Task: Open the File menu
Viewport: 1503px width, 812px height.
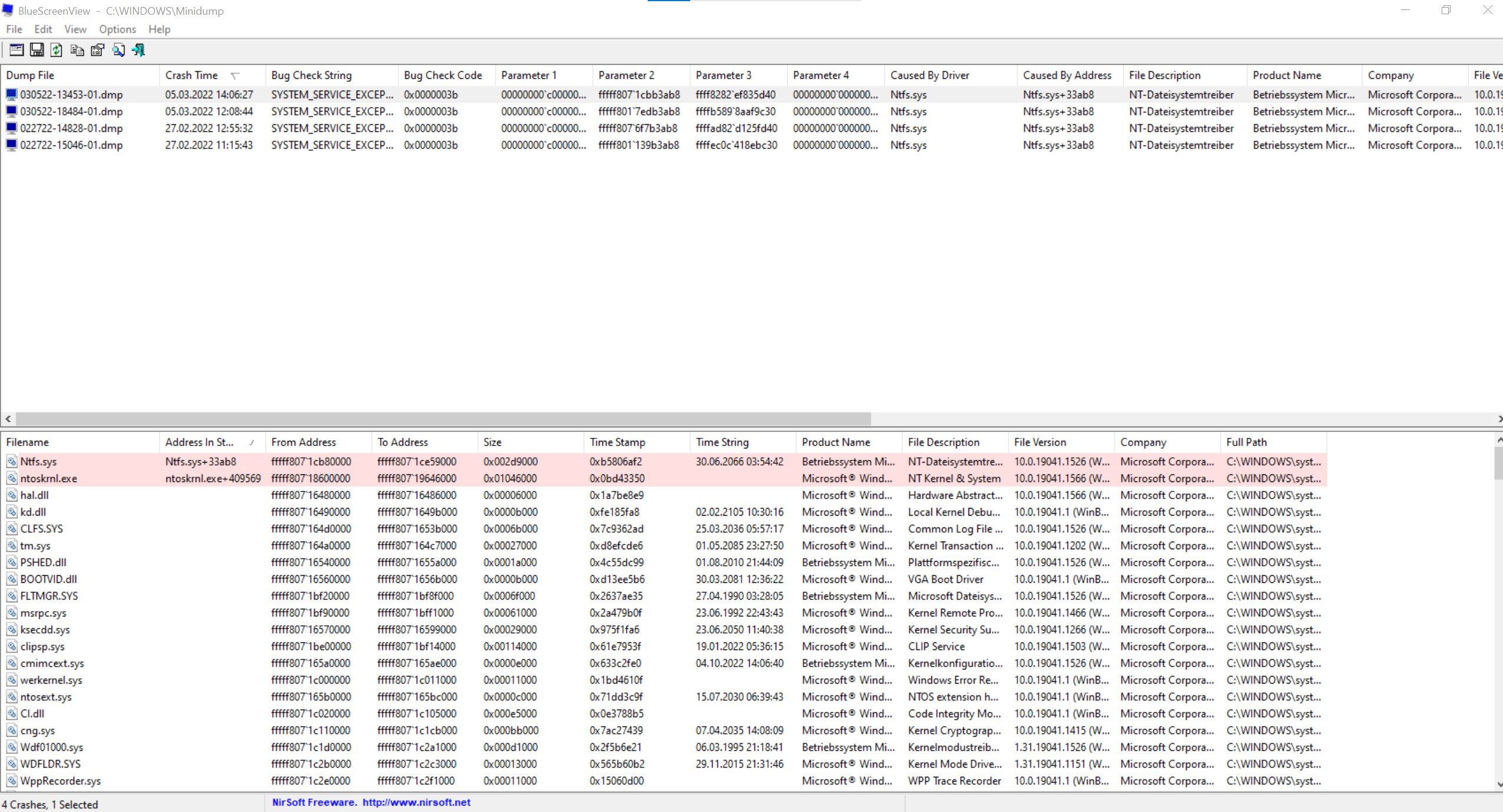Action: click(14, 29)
